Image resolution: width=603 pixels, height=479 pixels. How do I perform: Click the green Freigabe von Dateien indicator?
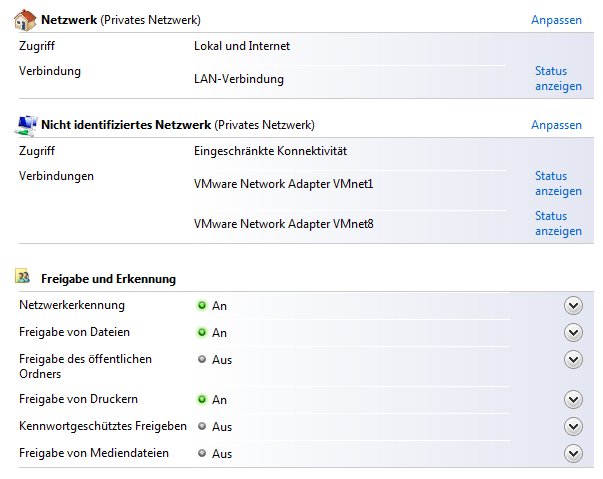pos(201,332)
